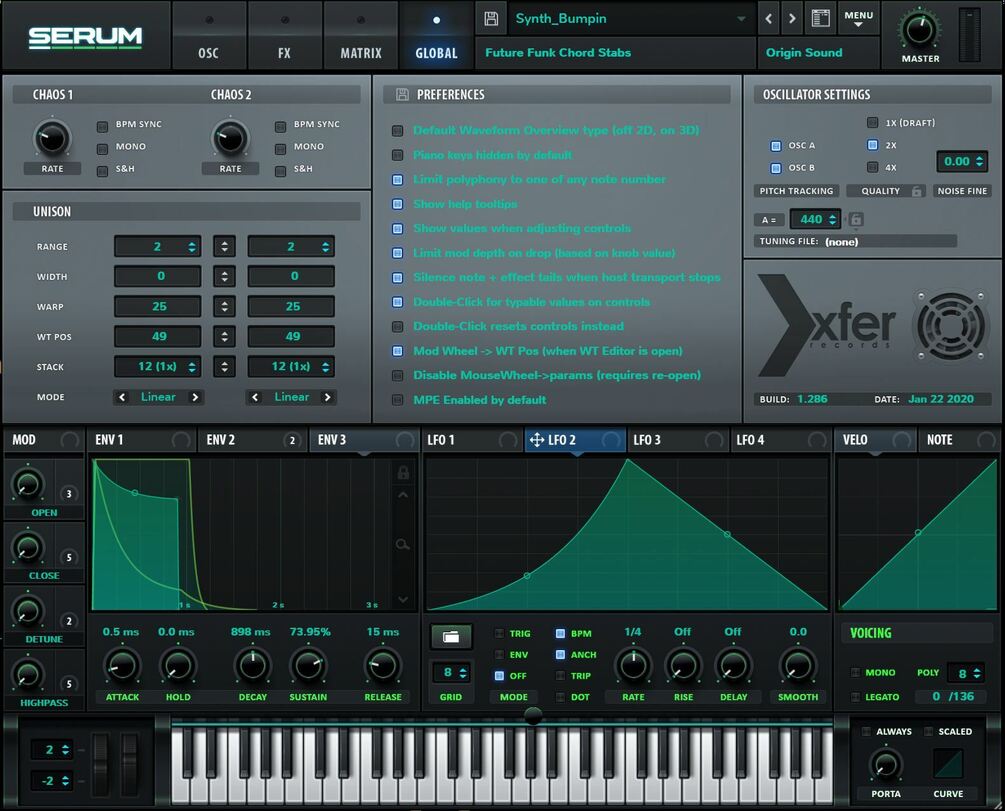Click the ENV 1 mod source circle
The width and height of the screenshot is (1005, 811).
[181, 440]
